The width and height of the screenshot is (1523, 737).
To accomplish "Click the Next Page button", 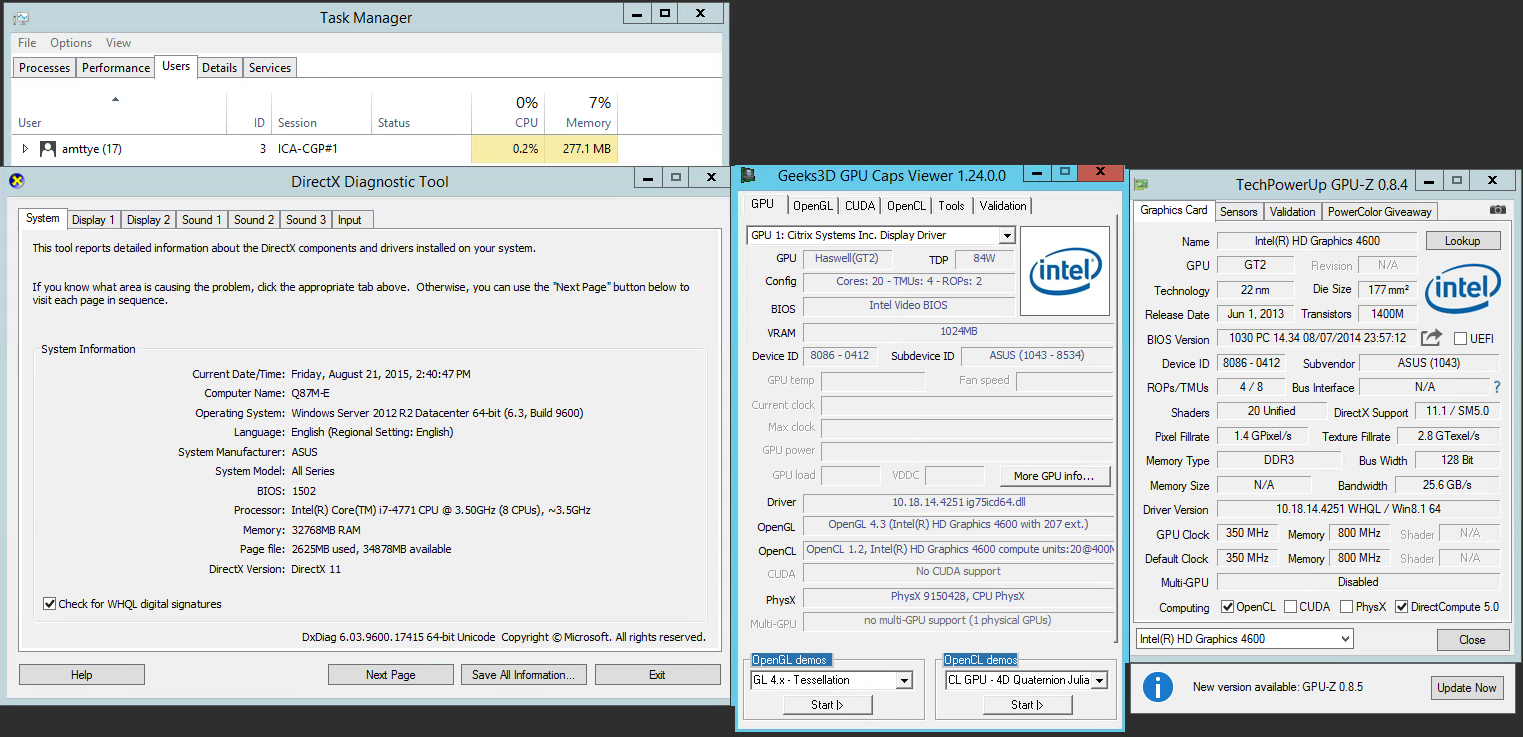I will pos(391,675).
